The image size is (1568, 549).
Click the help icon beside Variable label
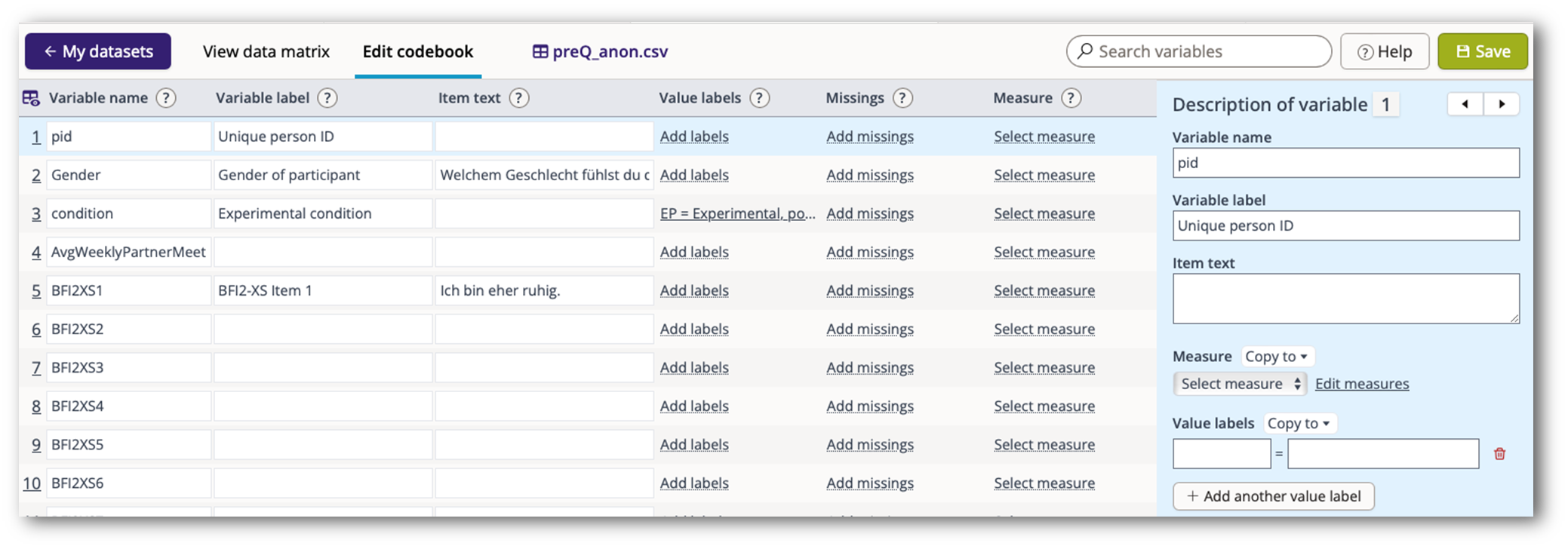(x=327, y=98)
